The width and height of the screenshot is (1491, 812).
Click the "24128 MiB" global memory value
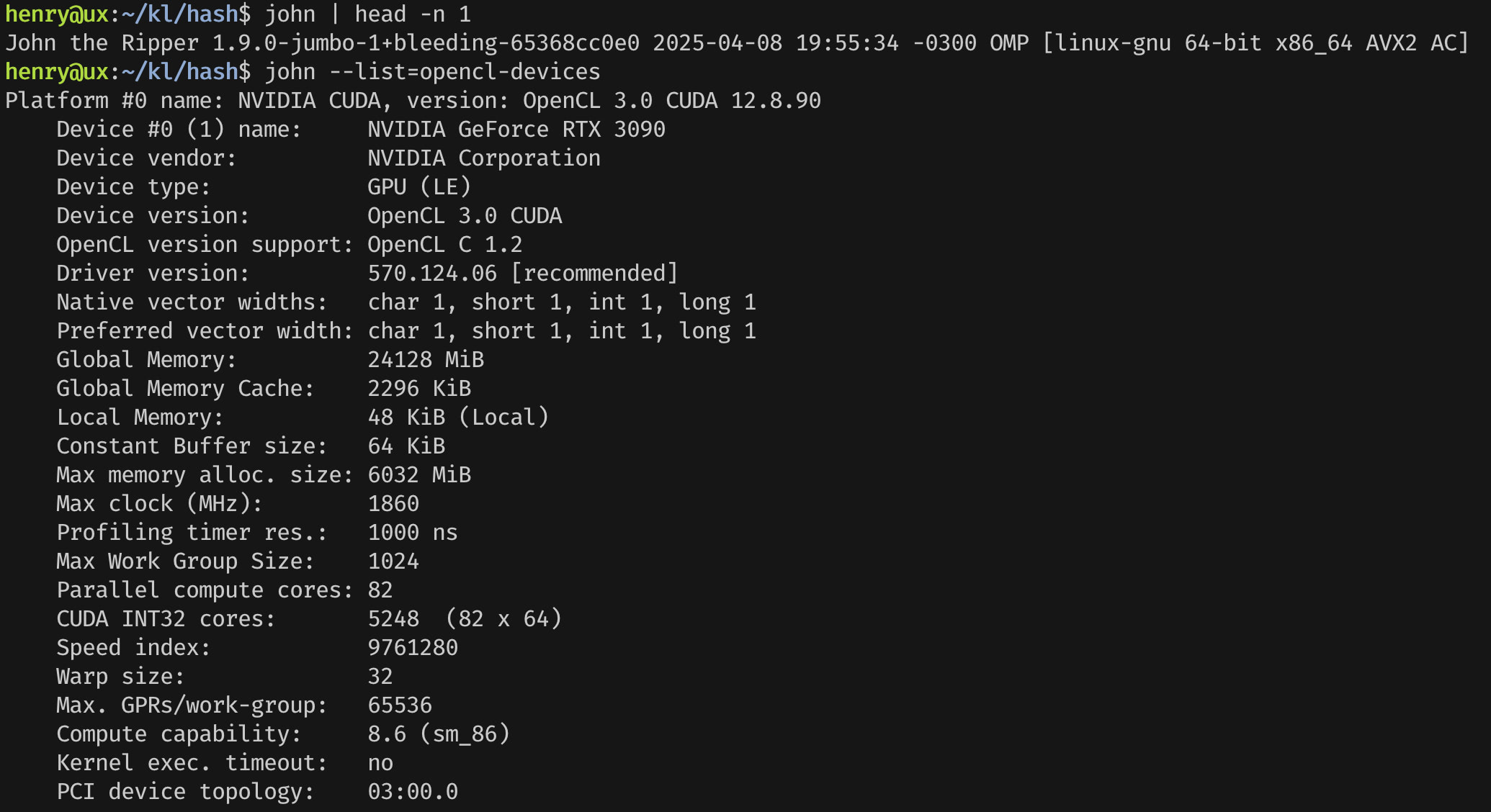pyautogui.click(x=425, y=360)
